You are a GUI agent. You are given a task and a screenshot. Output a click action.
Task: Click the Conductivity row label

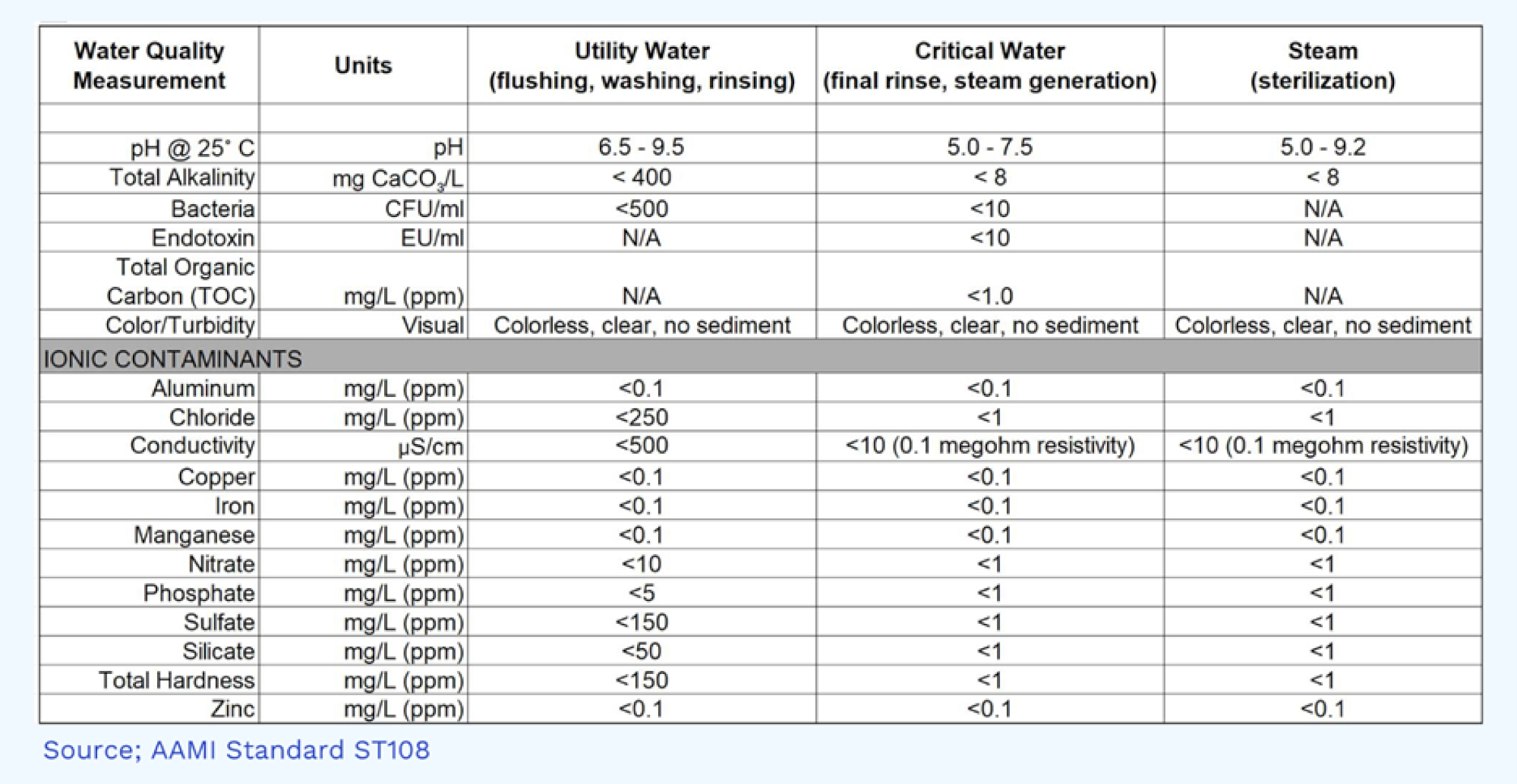[192, 446]
